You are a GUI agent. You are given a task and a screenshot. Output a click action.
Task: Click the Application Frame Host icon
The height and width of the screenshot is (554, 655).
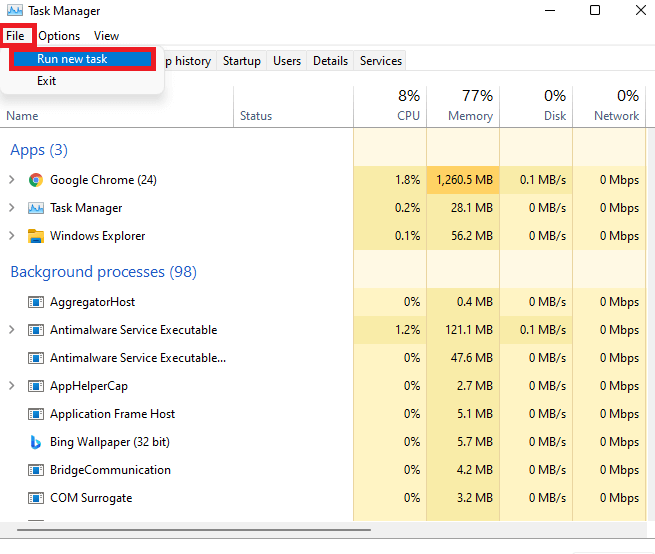[36, 414]
